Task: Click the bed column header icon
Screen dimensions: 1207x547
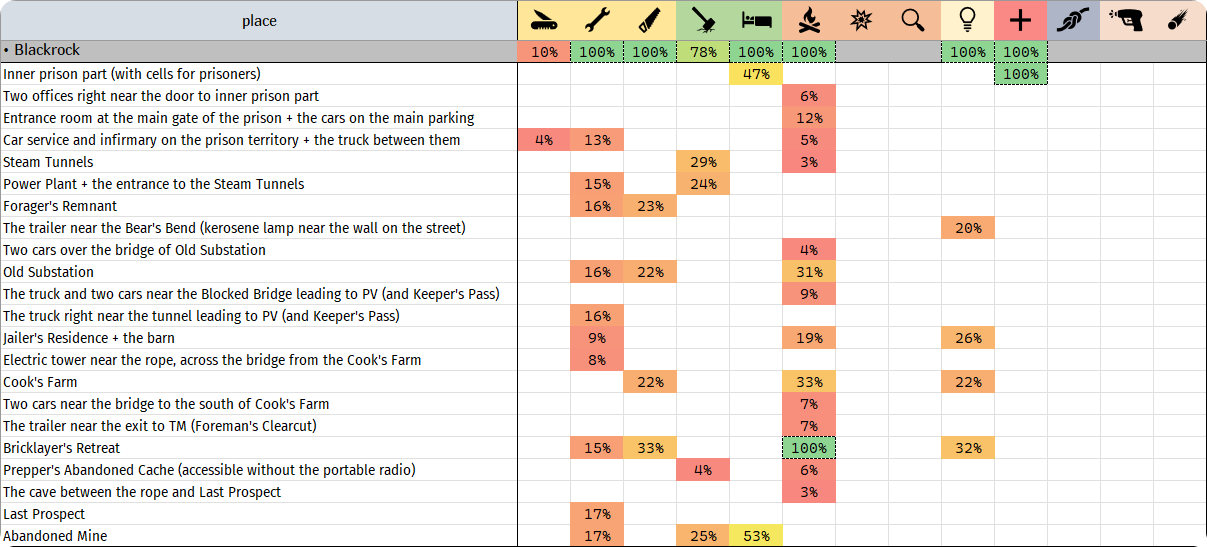Action: (756, 20)
